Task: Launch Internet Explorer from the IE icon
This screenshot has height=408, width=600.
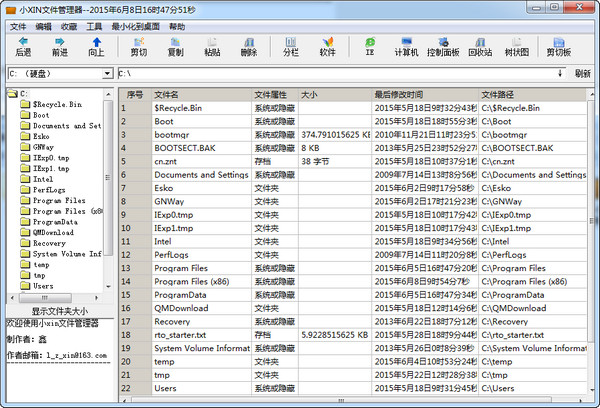Action: (x=370, y=46)
